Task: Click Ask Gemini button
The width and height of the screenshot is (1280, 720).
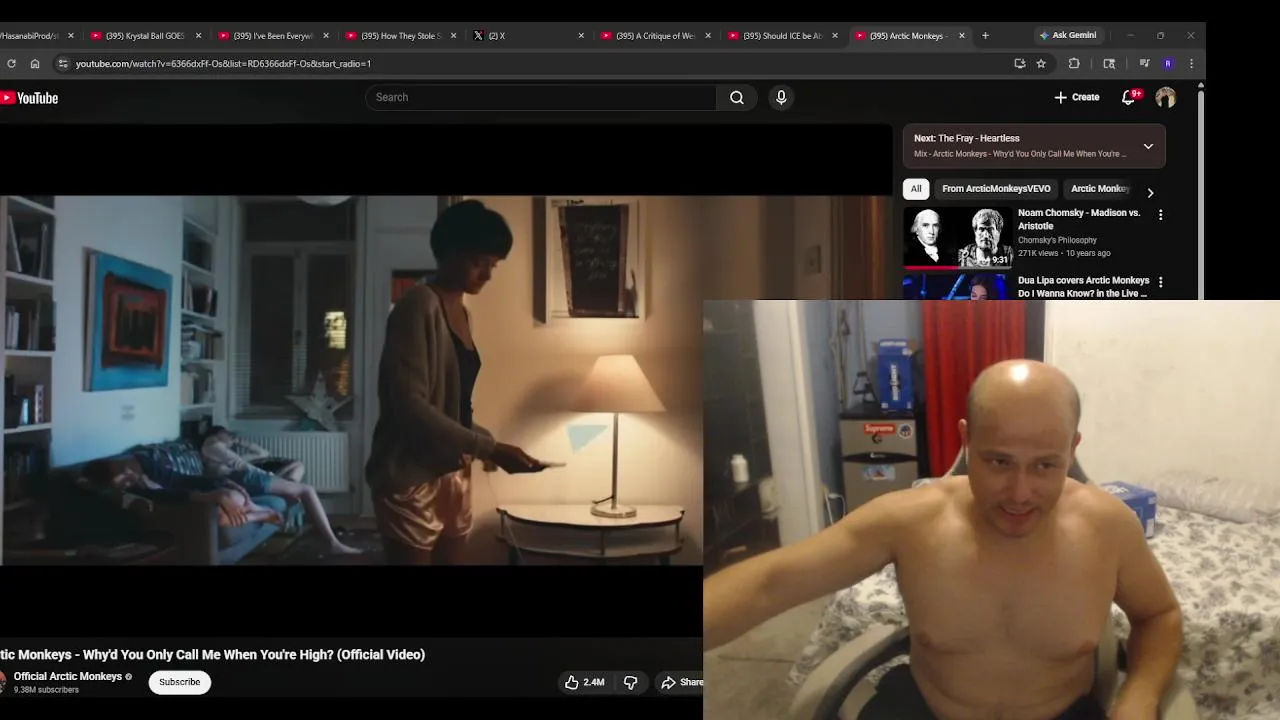Action: coord(1067,35)
